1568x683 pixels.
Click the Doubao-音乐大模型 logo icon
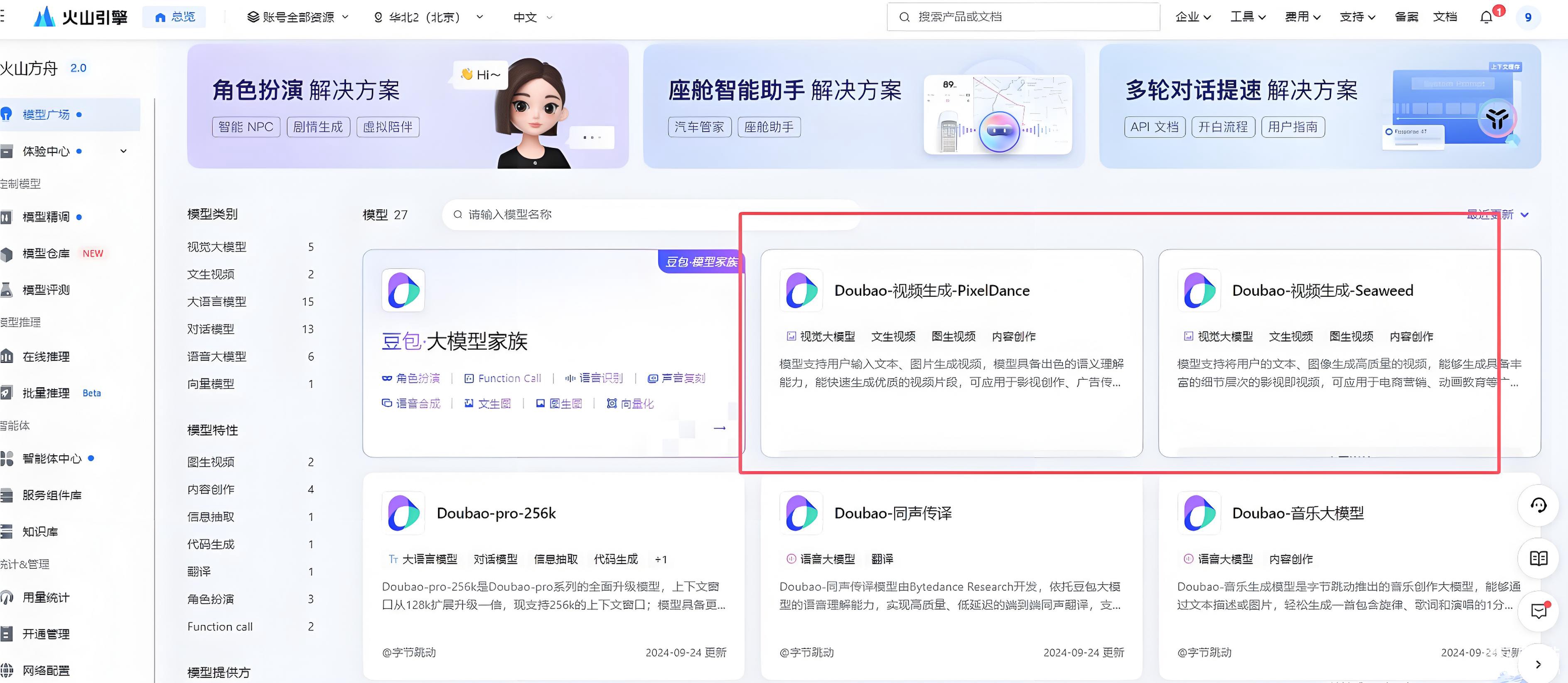coord(1199,513)
